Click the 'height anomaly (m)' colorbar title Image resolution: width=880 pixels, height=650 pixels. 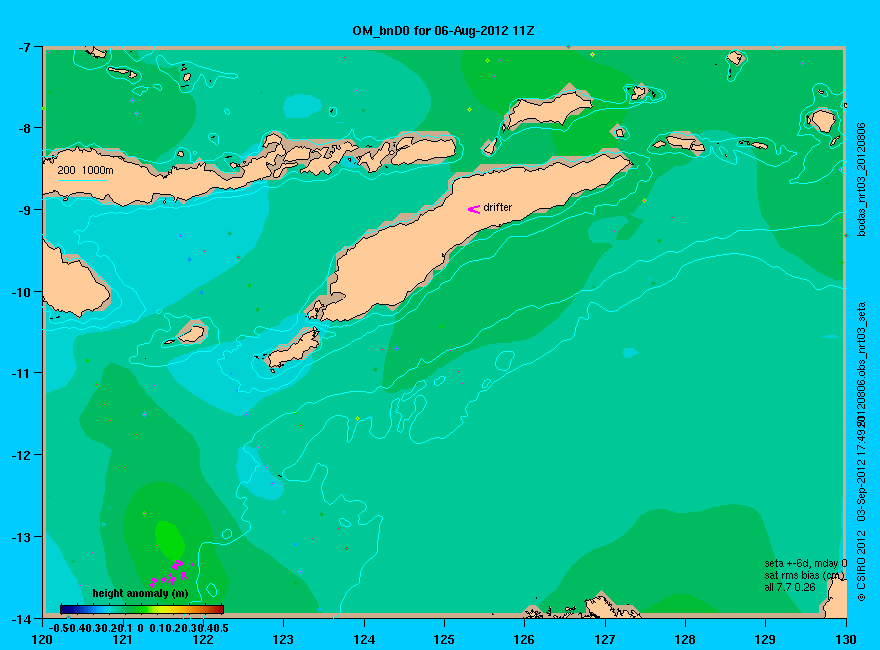(140, 593)
